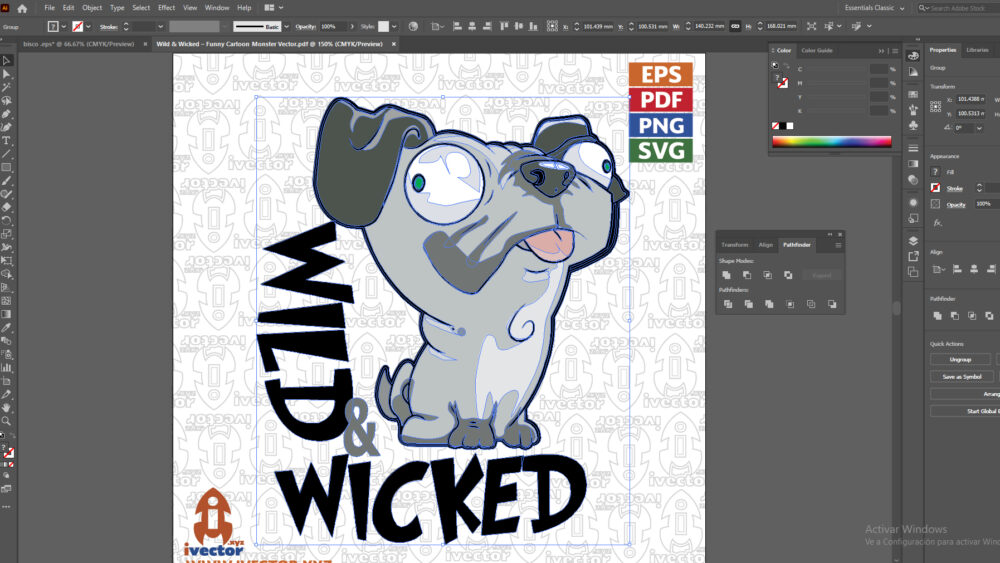This screenshot has height=563, width=1000.
Task: Click the black swatch in Color panel
Action: click(x=783, y=126)
